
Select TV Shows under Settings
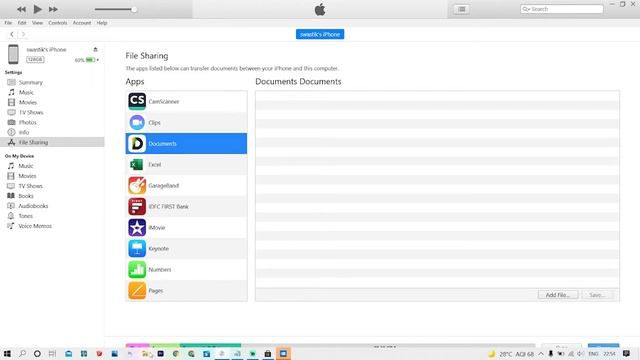[x=31, y=112]
